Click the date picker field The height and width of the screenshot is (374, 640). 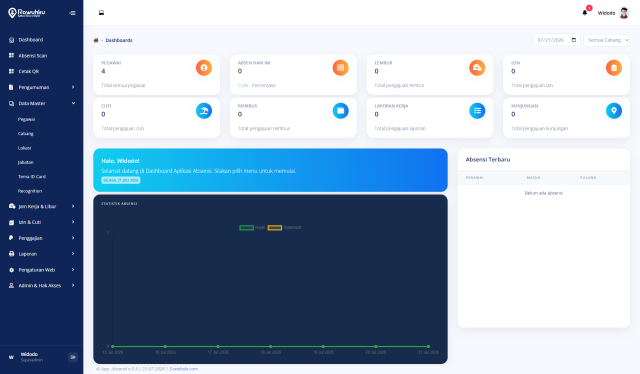point(556,40)
